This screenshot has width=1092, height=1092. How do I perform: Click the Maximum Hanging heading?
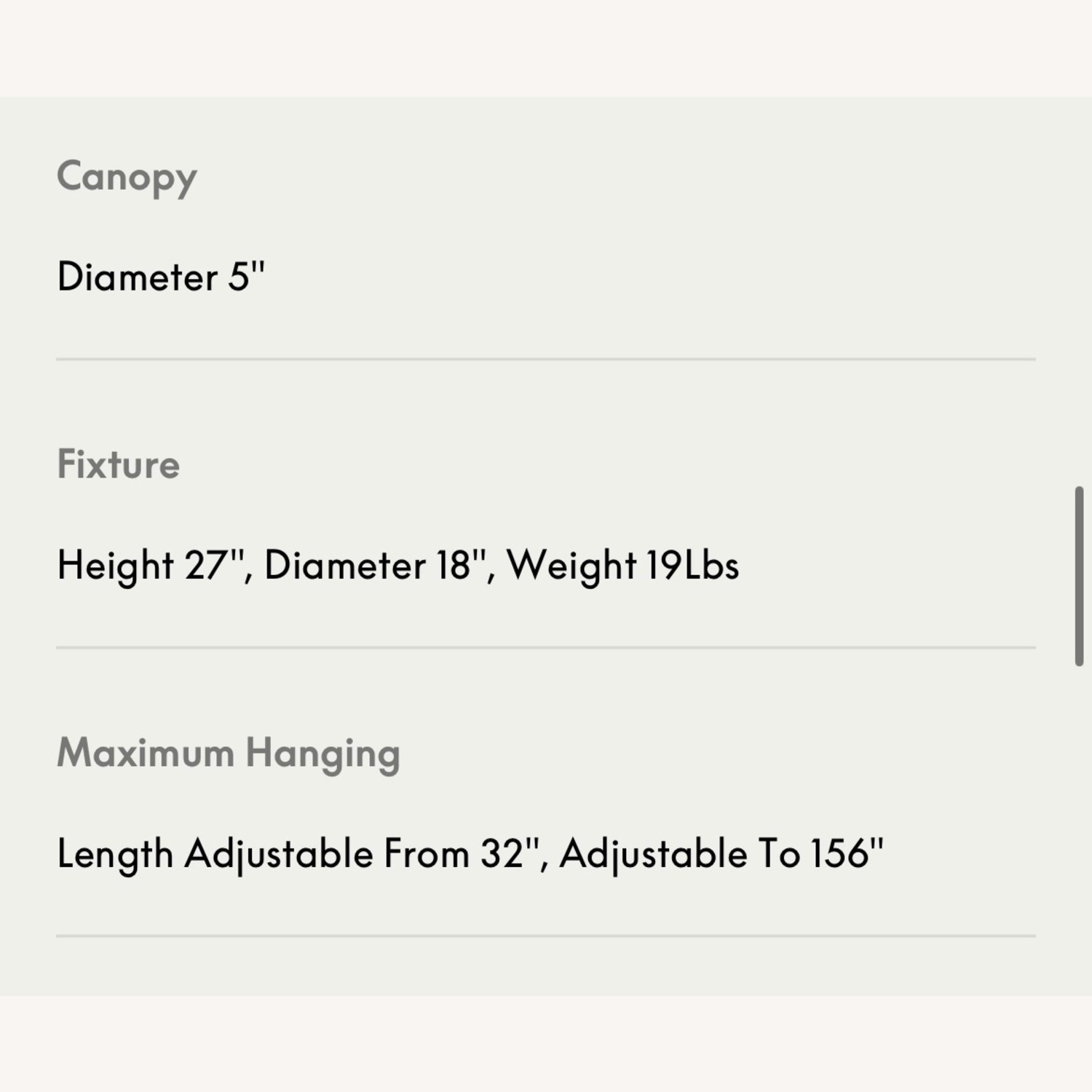tap(229, 753)
